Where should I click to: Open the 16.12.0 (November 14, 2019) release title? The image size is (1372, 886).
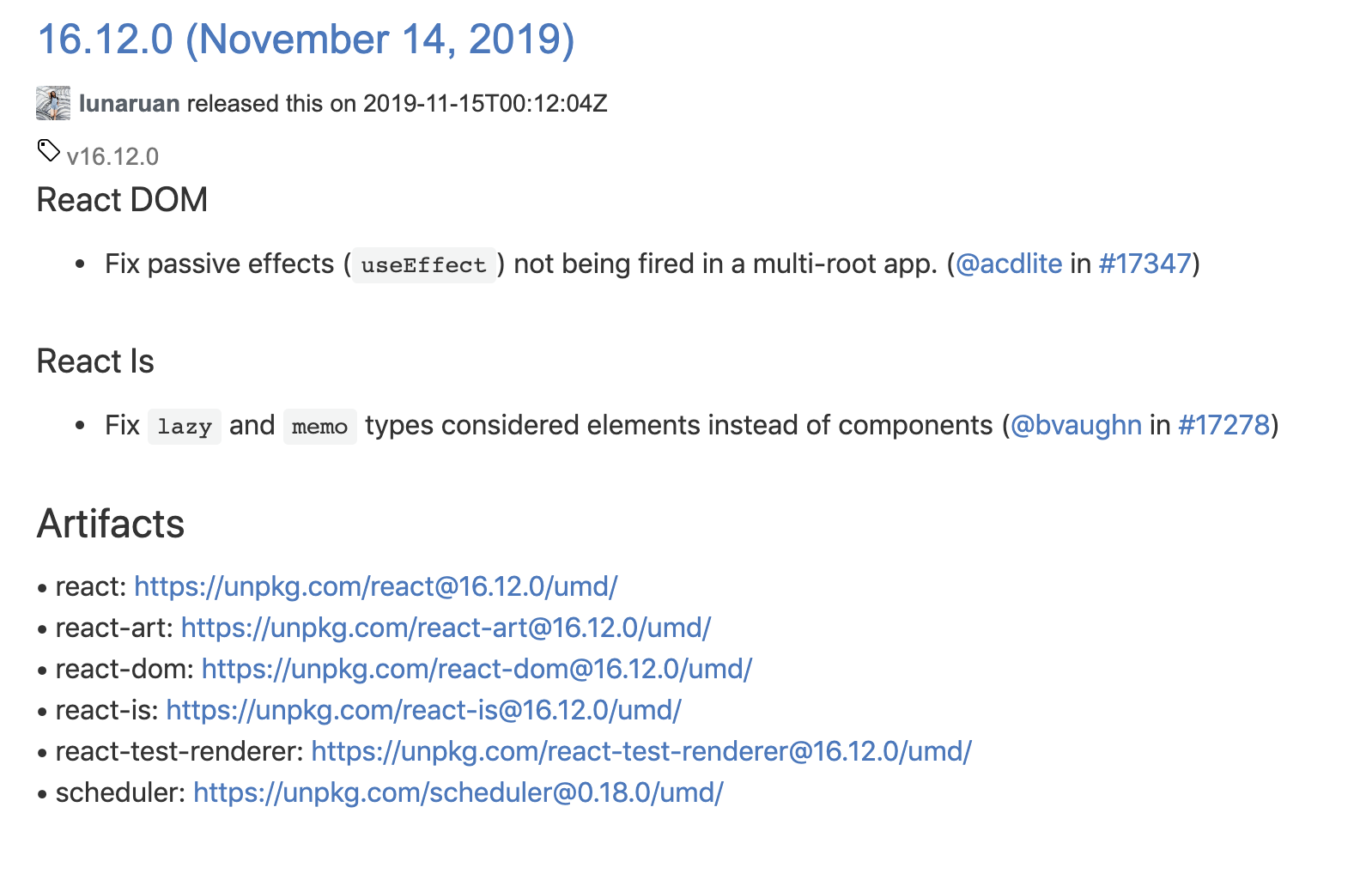point(306,39)
